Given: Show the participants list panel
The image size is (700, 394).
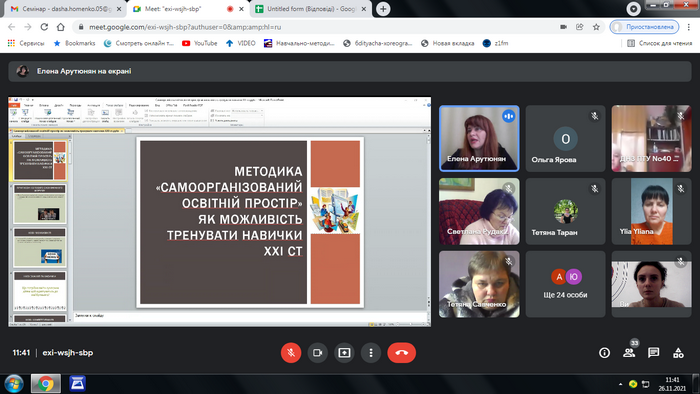Looking at the screenshot, I should 629,353.
